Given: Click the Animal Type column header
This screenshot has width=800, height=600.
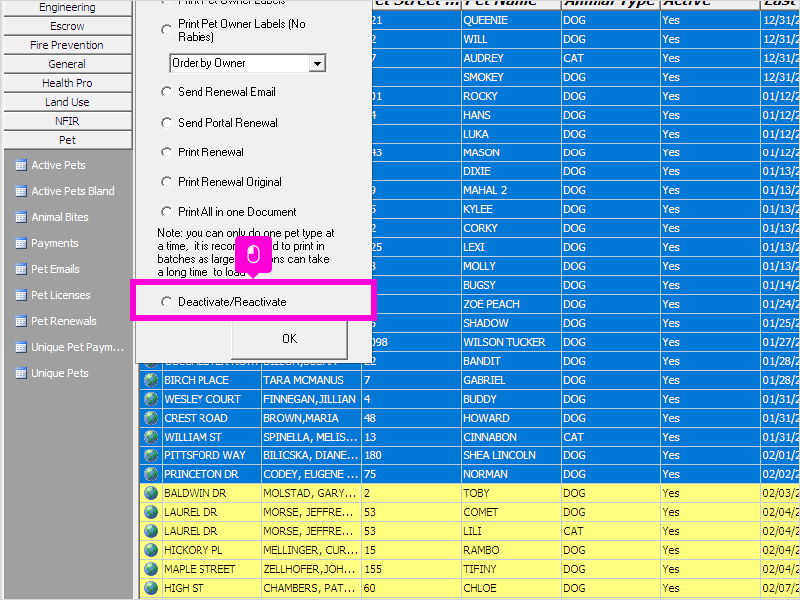Looking at the screenshot, I should point(611,4).
